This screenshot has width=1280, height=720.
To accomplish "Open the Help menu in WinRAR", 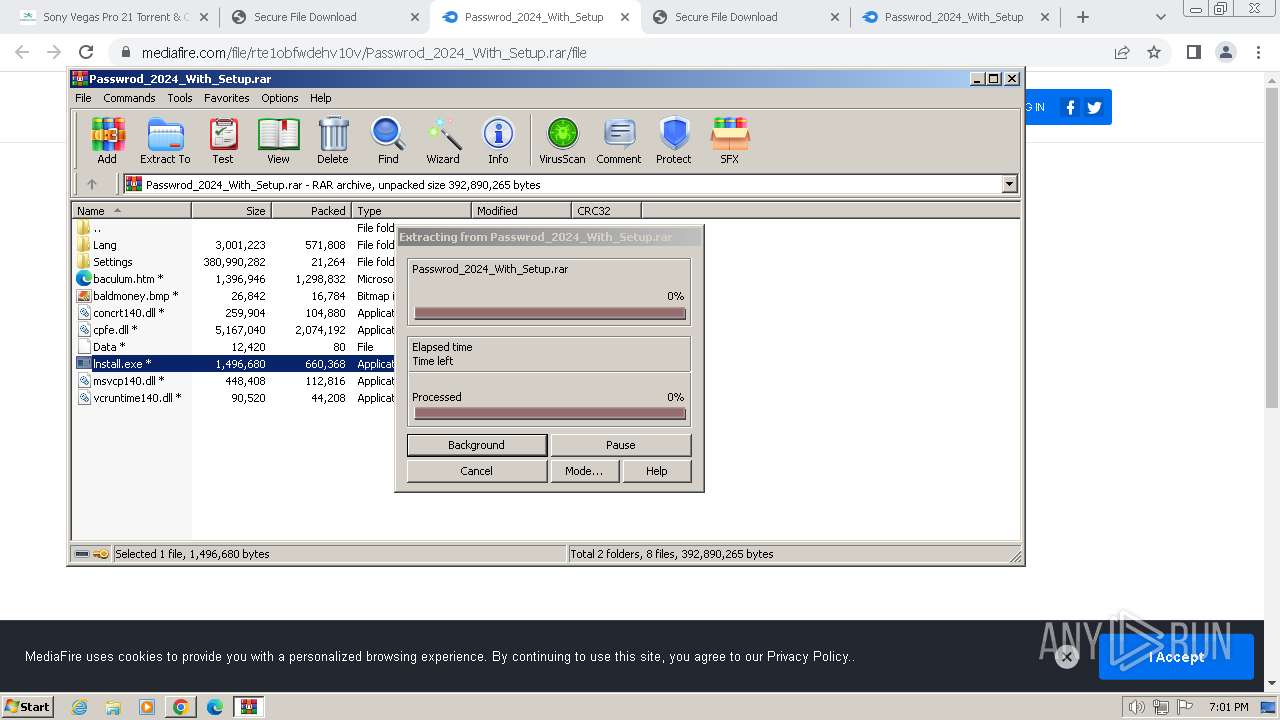I will 321,98.
